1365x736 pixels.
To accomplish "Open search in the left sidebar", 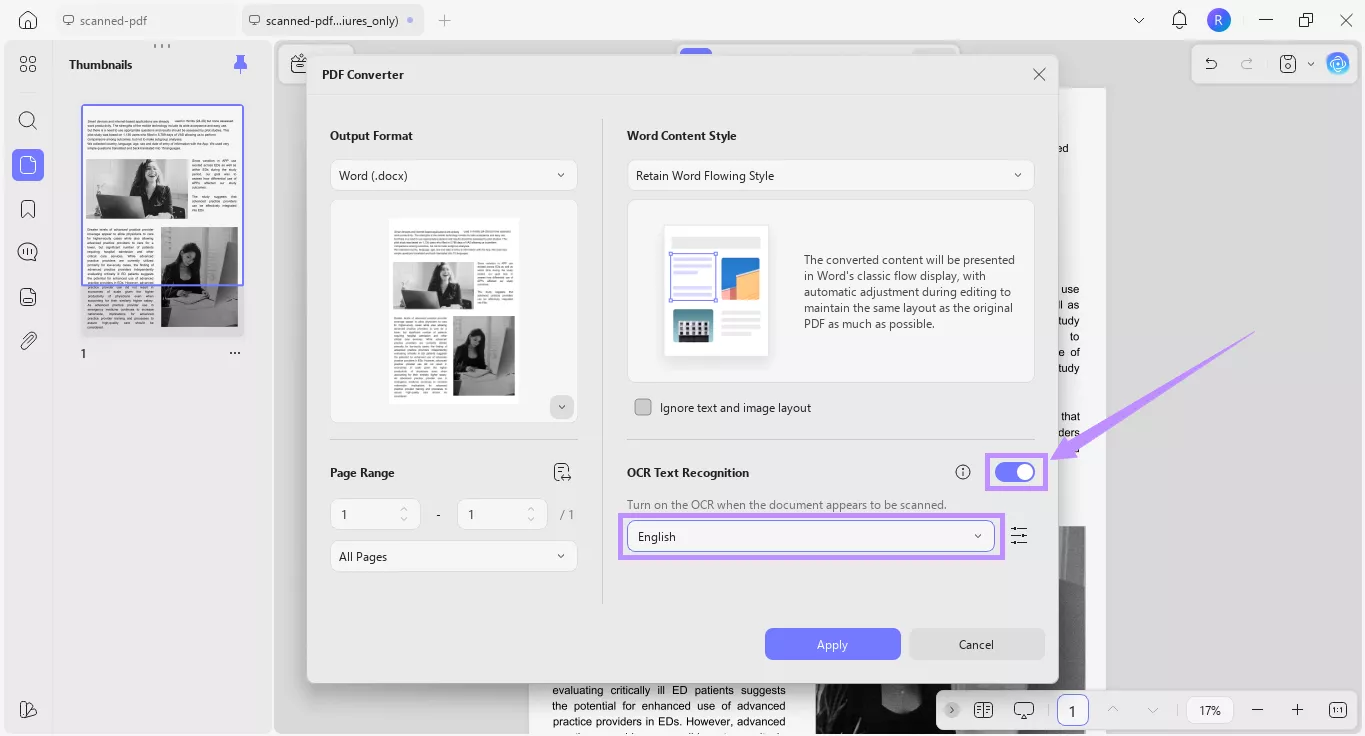I will point(27,120).
